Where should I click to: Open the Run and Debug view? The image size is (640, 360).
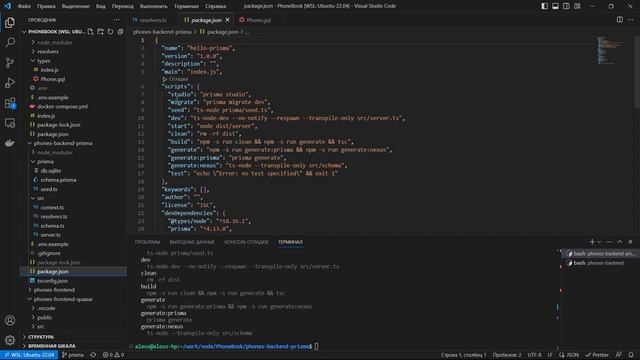point(10,82)
